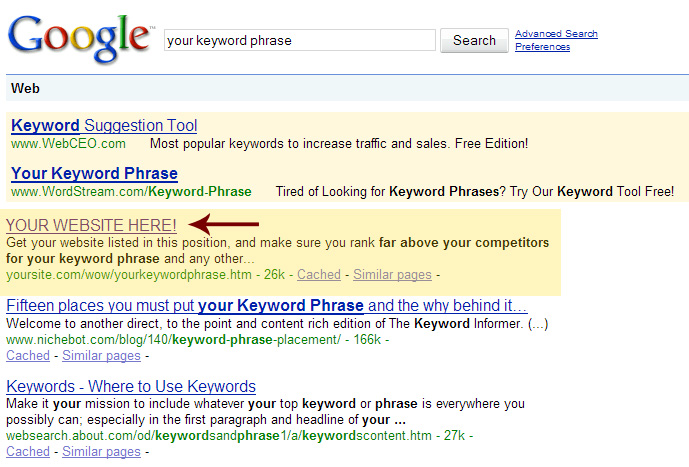Click the Google logo
Viewport: 689px width, 467px height.
(80, 37)
